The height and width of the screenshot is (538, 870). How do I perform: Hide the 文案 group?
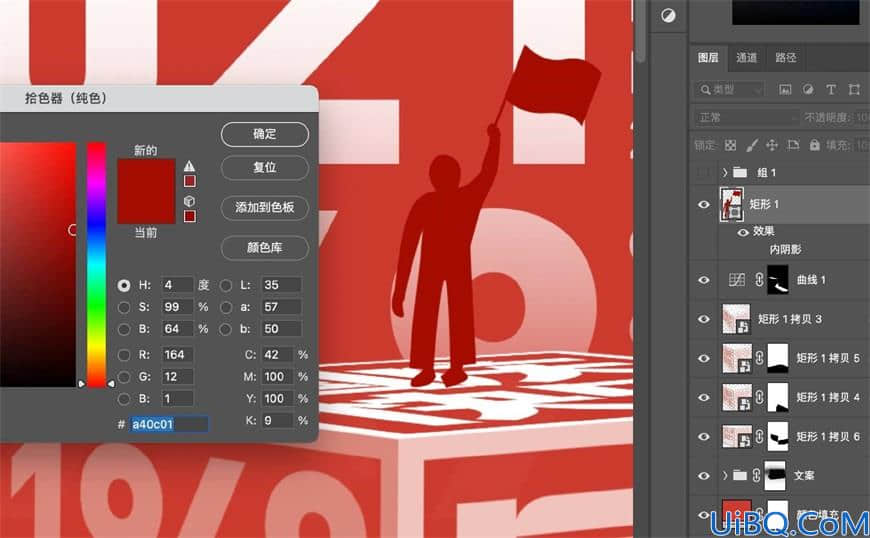coord(704,475)
